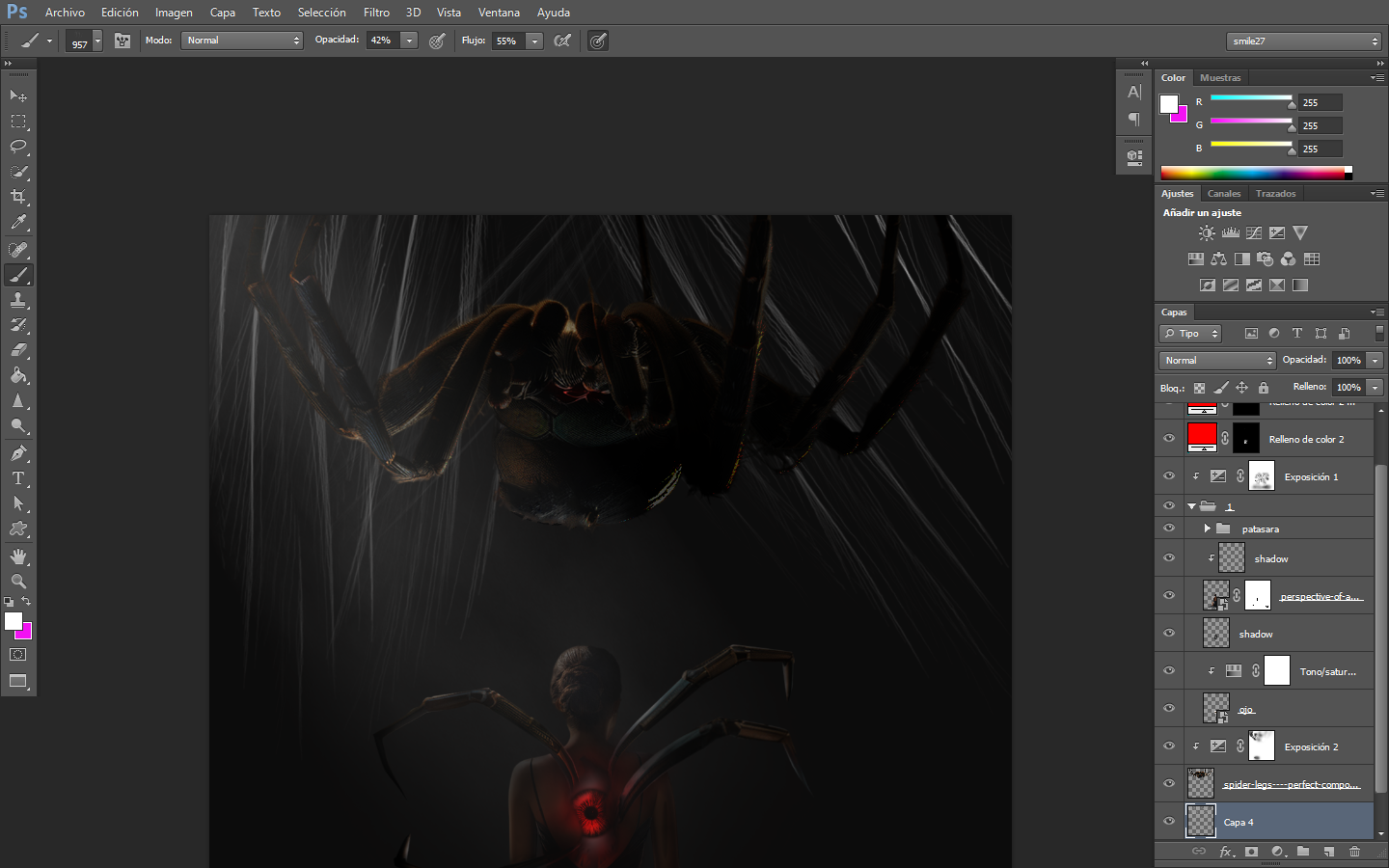
Task: Swap foreground and background colors
Action: click(x=27, y=602)
